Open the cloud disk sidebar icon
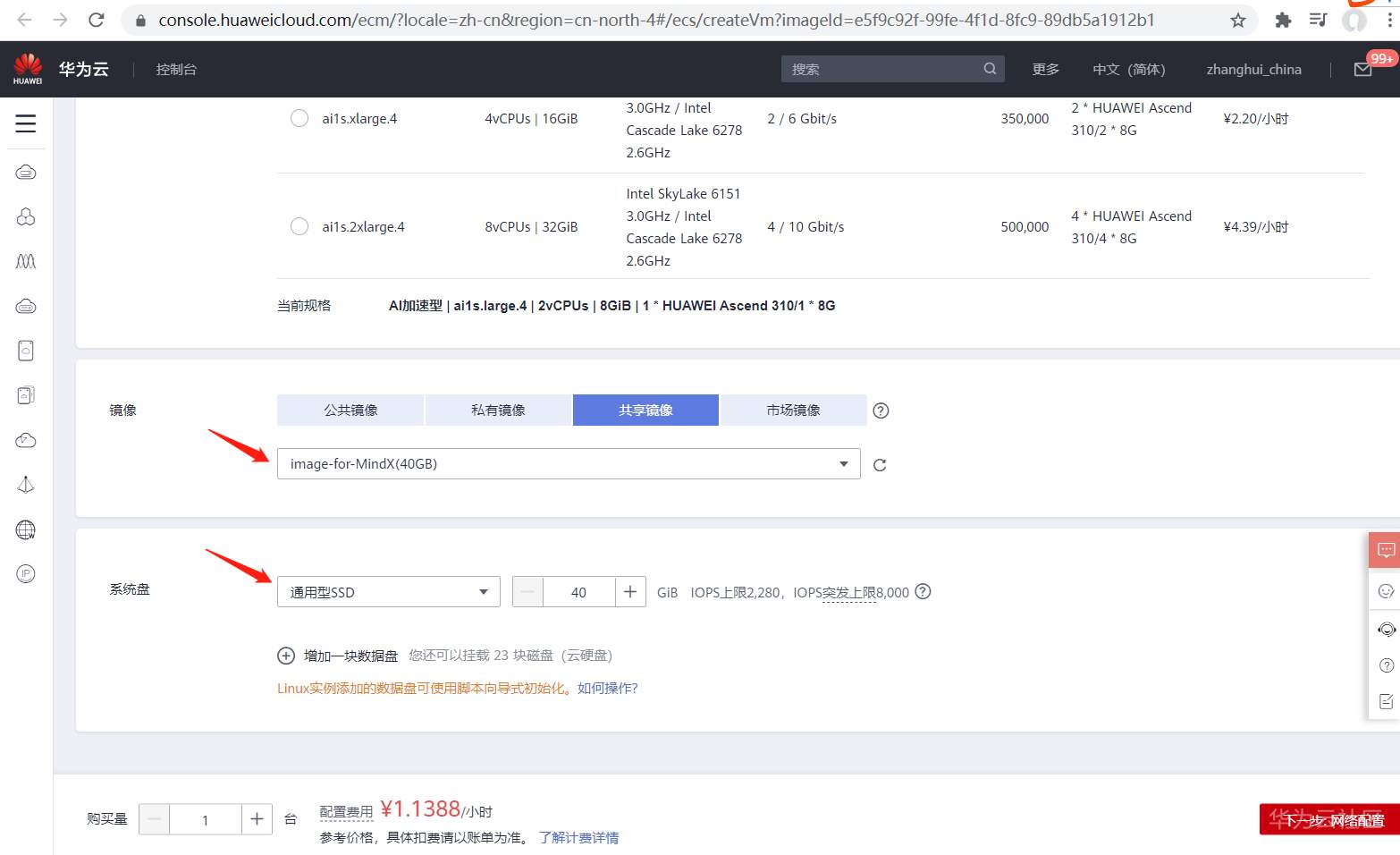This screenshot has width=1400, height=855. click(26, 306)
